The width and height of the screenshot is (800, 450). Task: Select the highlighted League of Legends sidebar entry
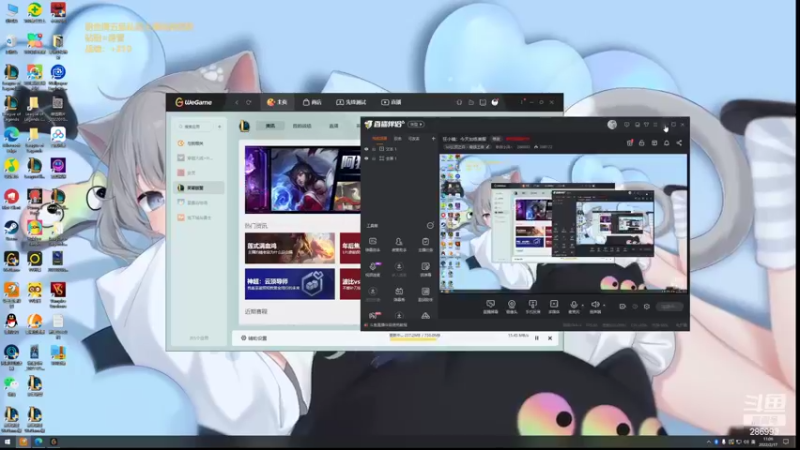click(199, 188)
